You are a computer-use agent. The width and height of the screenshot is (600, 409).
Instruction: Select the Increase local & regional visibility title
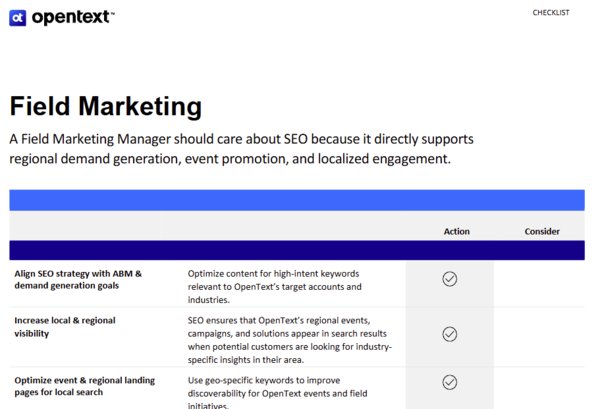coord(64,326)
